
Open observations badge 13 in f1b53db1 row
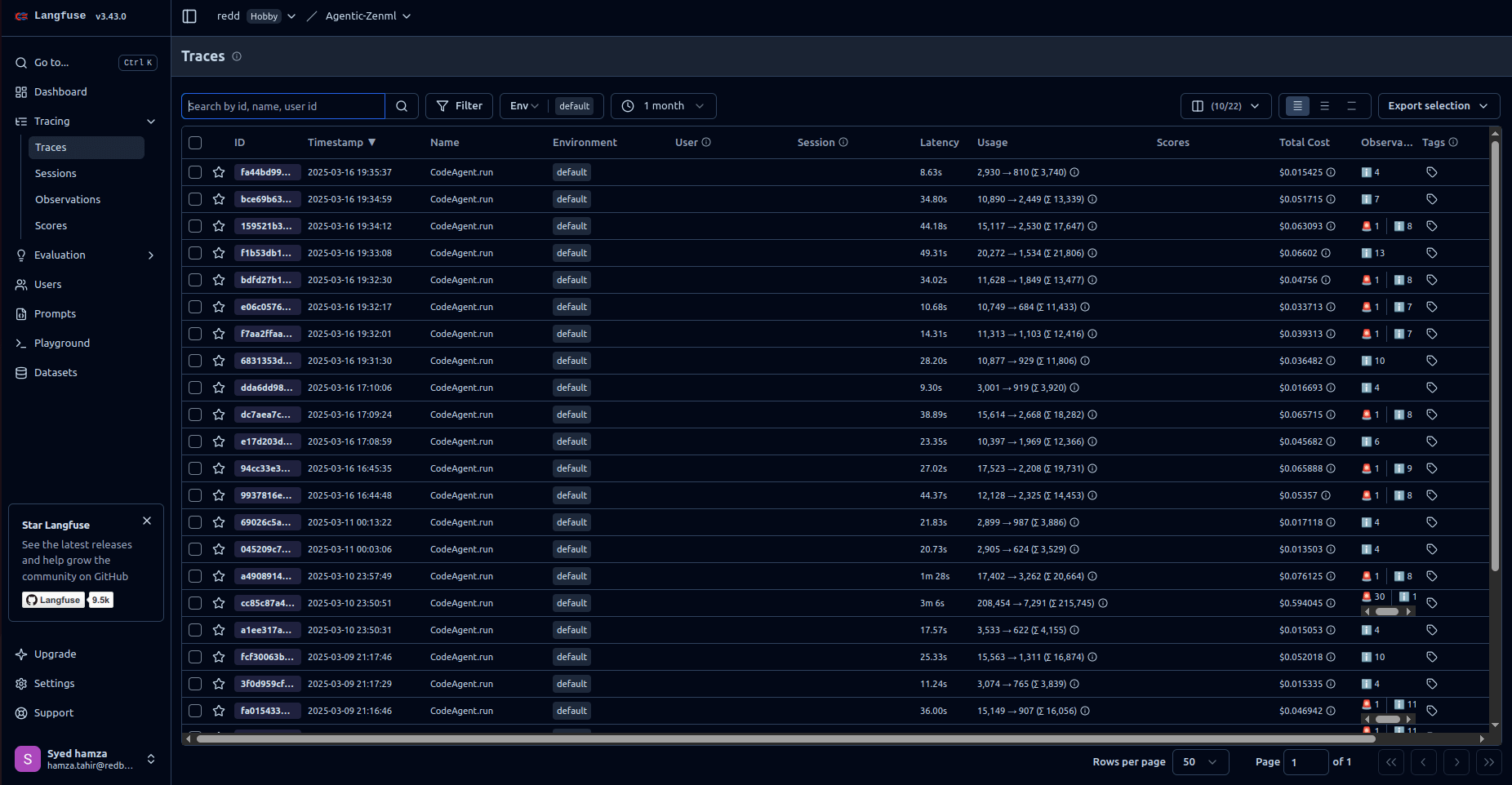pos(1373,253)
